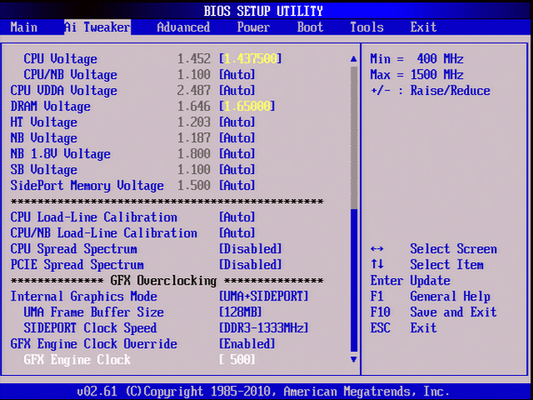Open NB Voltage Auto setting
This screenshot has height=400, width=533.
point(237,138)
